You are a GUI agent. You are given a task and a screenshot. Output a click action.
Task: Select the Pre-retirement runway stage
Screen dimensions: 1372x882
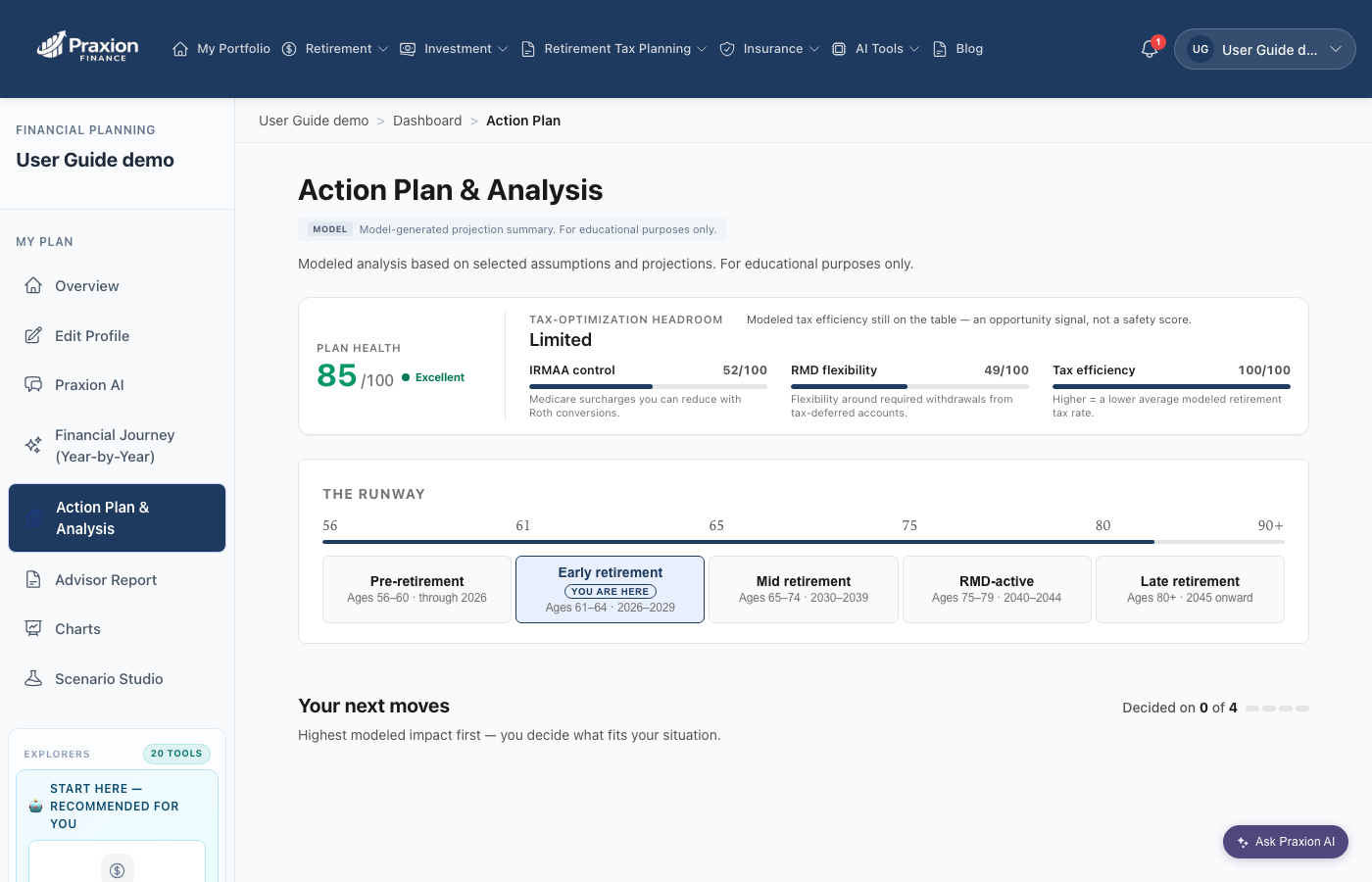[x=416, y=589]
